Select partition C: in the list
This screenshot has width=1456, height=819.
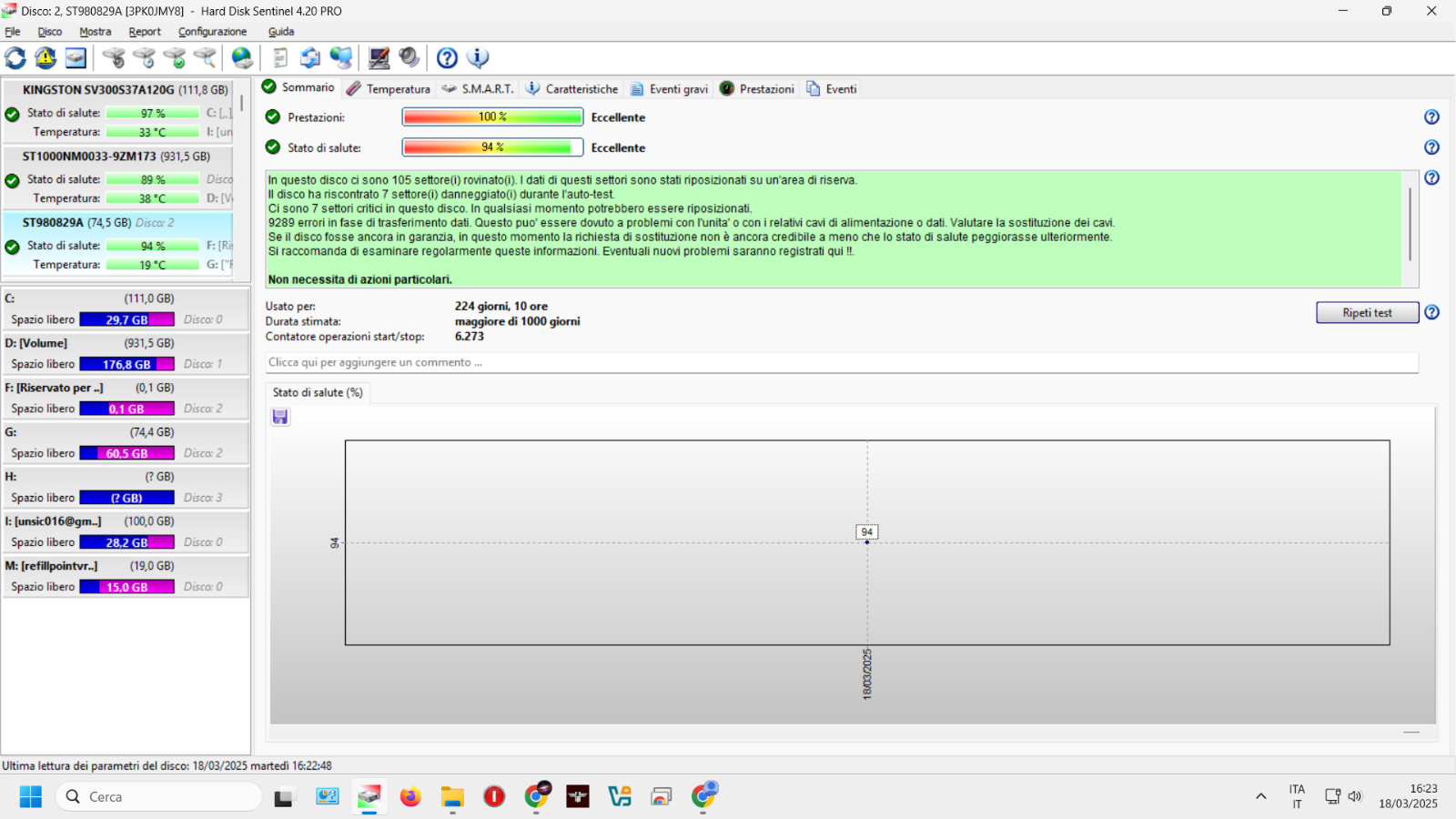126,308
